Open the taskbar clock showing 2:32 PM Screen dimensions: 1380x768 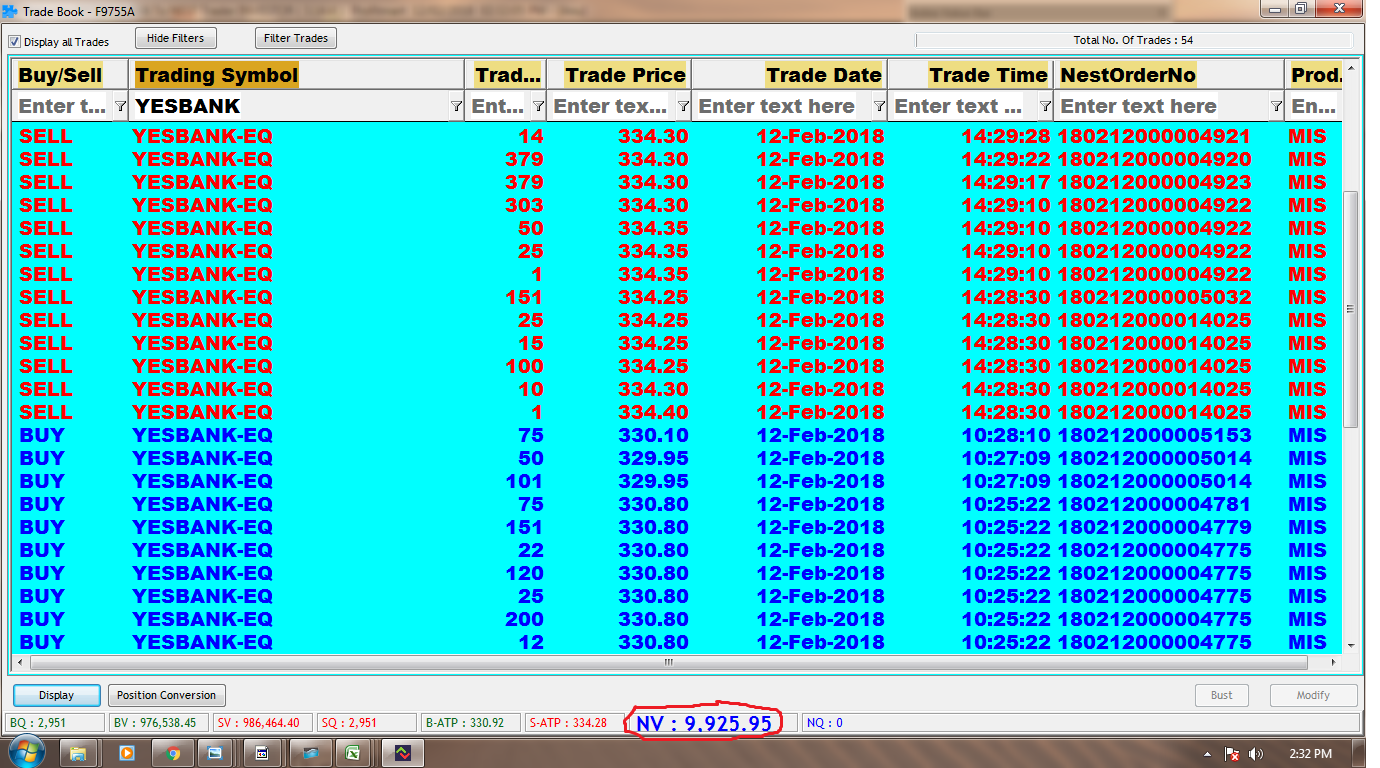coord(1309,754)
